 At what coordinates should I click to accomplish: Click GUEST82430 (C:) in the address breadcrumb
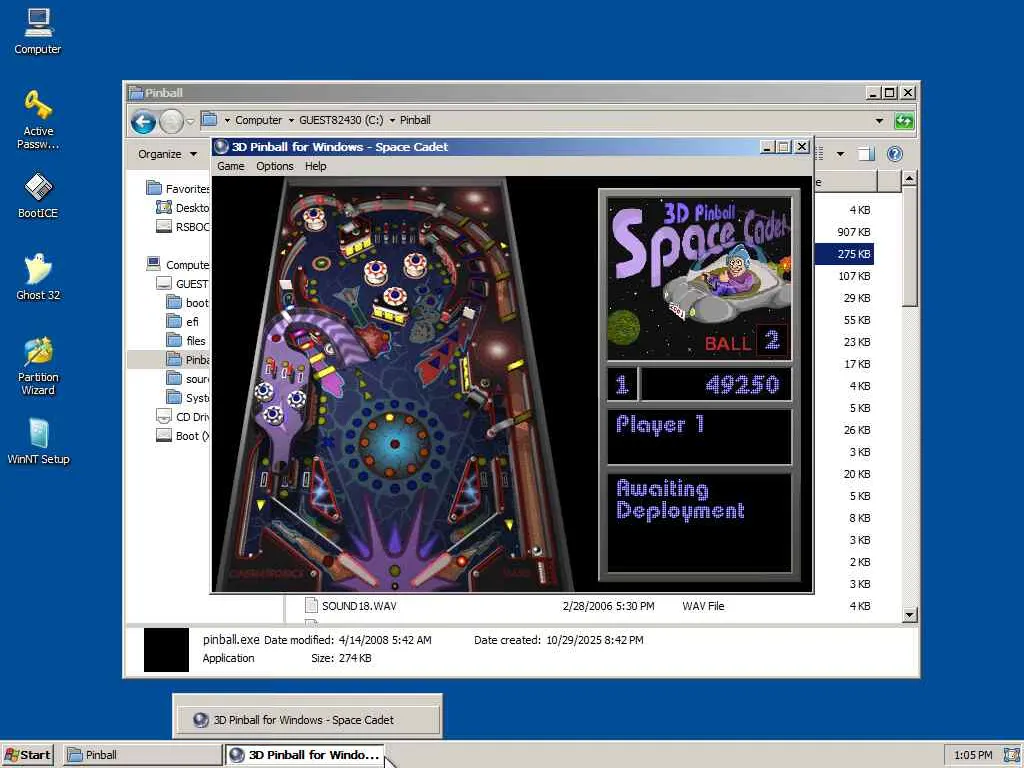coord(341,120)
